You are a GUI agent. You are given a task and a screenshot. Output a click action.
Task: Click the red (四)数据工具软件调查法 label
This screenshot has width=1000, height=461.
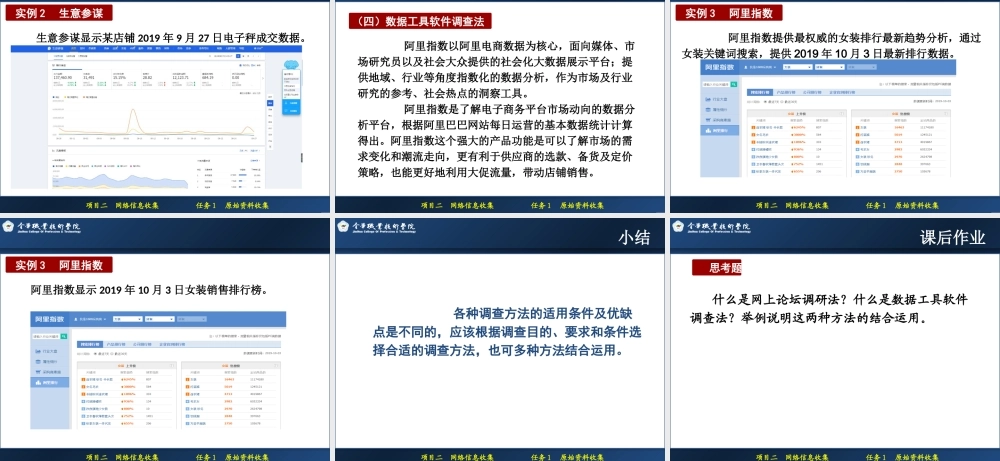(420, 21)
